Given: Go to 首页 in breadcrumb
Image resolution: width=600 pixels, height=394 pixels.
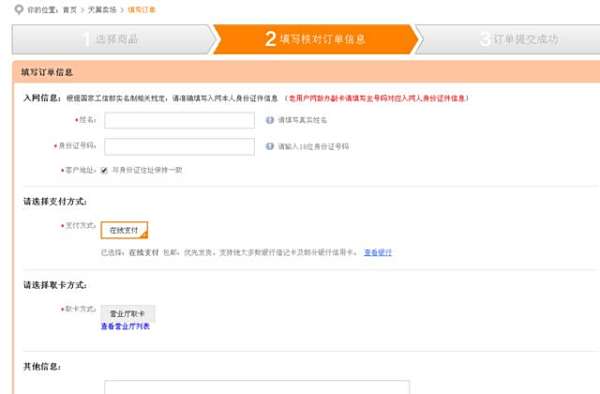Looking at the screenshot, I should coord(70,10).
